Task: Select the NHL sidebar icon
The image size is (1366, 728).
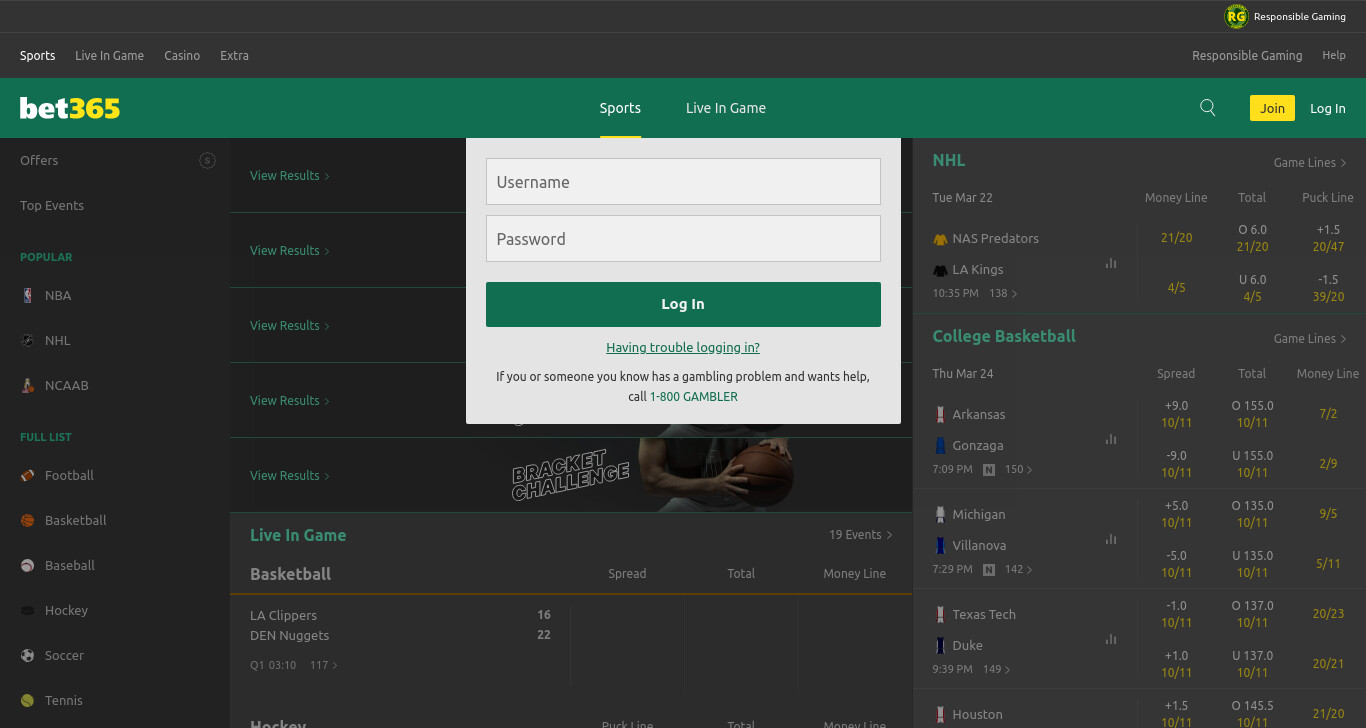Action: point(27,340)
